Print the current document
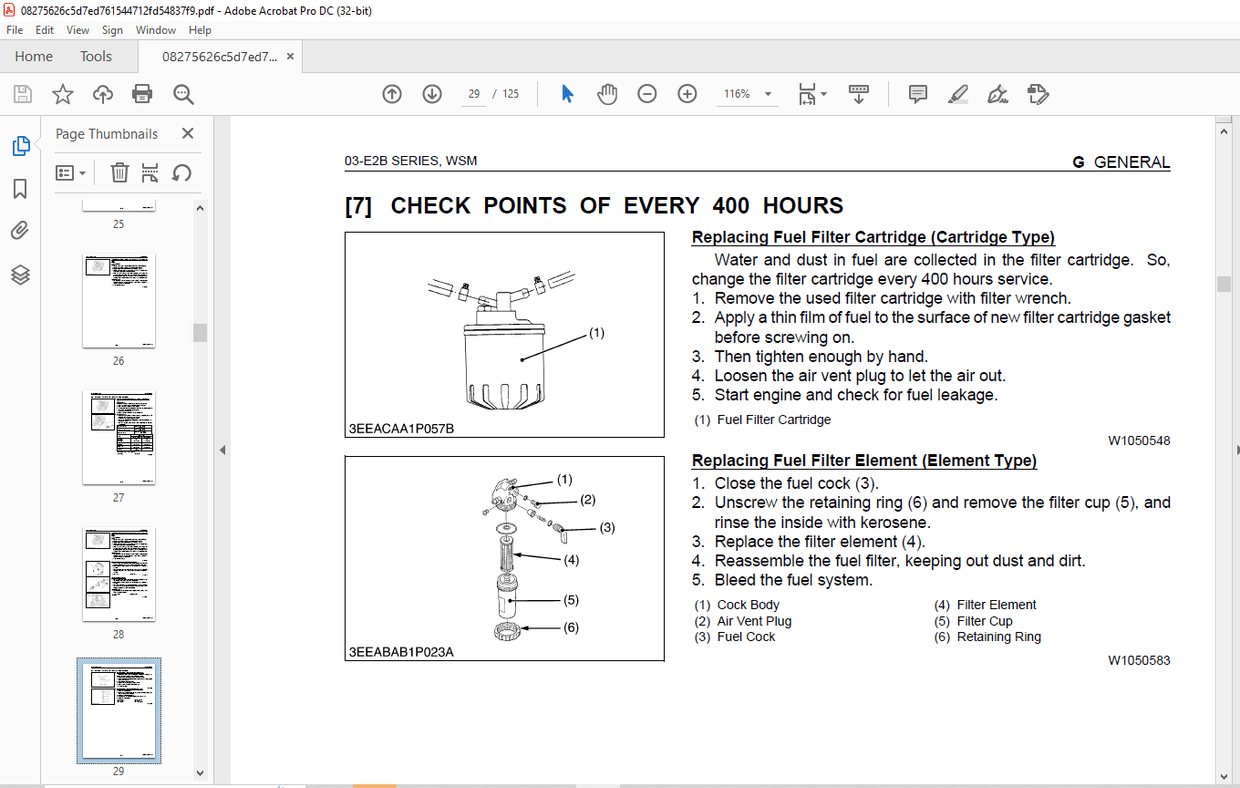Image resolution: width=1240 pixels, height=788 pixels. [142, 93]
